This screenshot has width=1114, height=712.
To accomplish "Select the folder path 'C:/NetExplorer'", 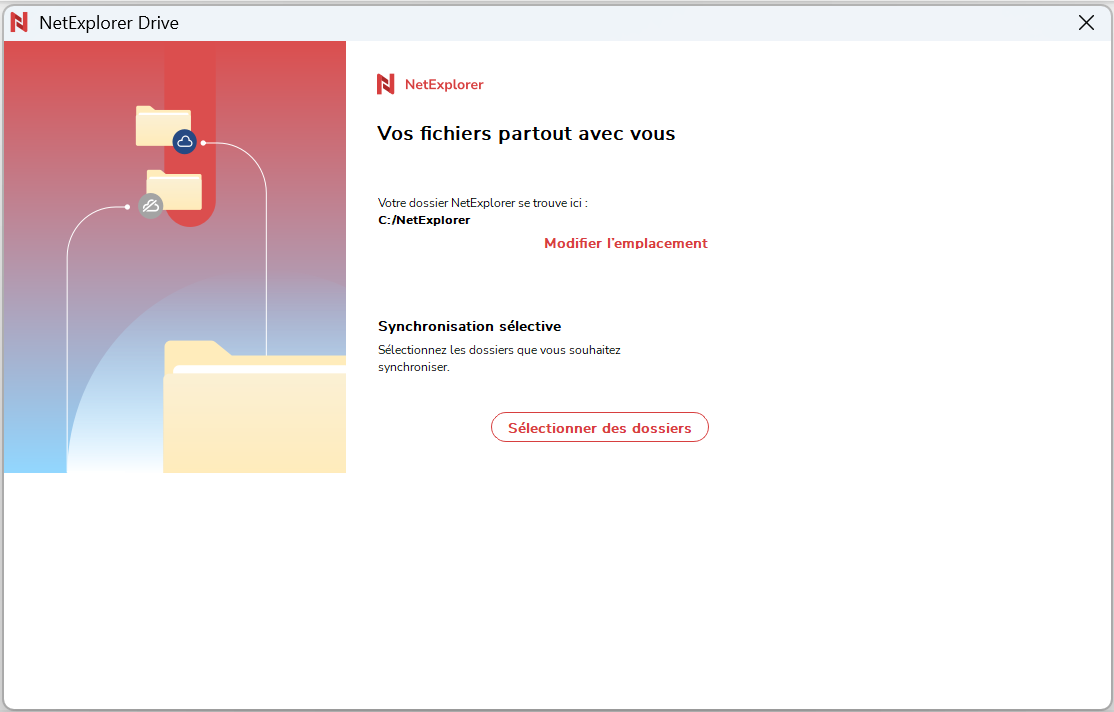I will (x=424, y=220).
